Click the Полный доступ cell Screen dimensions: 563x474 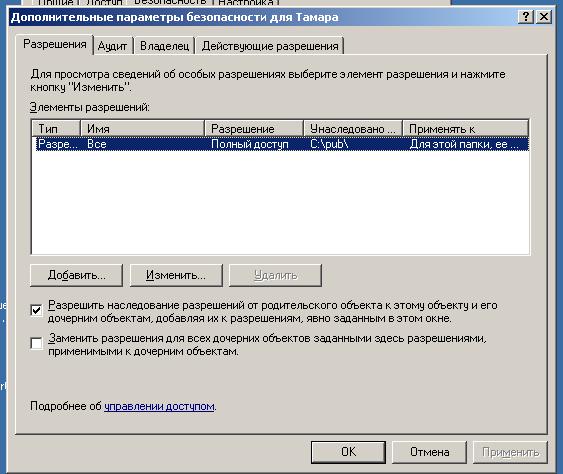pos(250,144)
